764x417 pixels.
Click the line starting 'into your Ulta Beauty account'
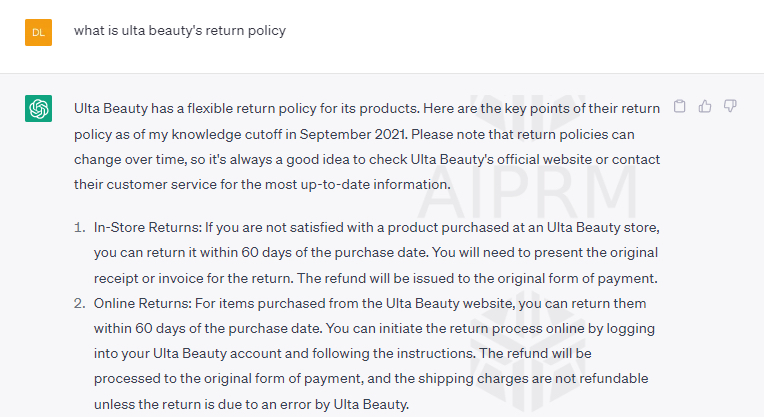(343, 354)
